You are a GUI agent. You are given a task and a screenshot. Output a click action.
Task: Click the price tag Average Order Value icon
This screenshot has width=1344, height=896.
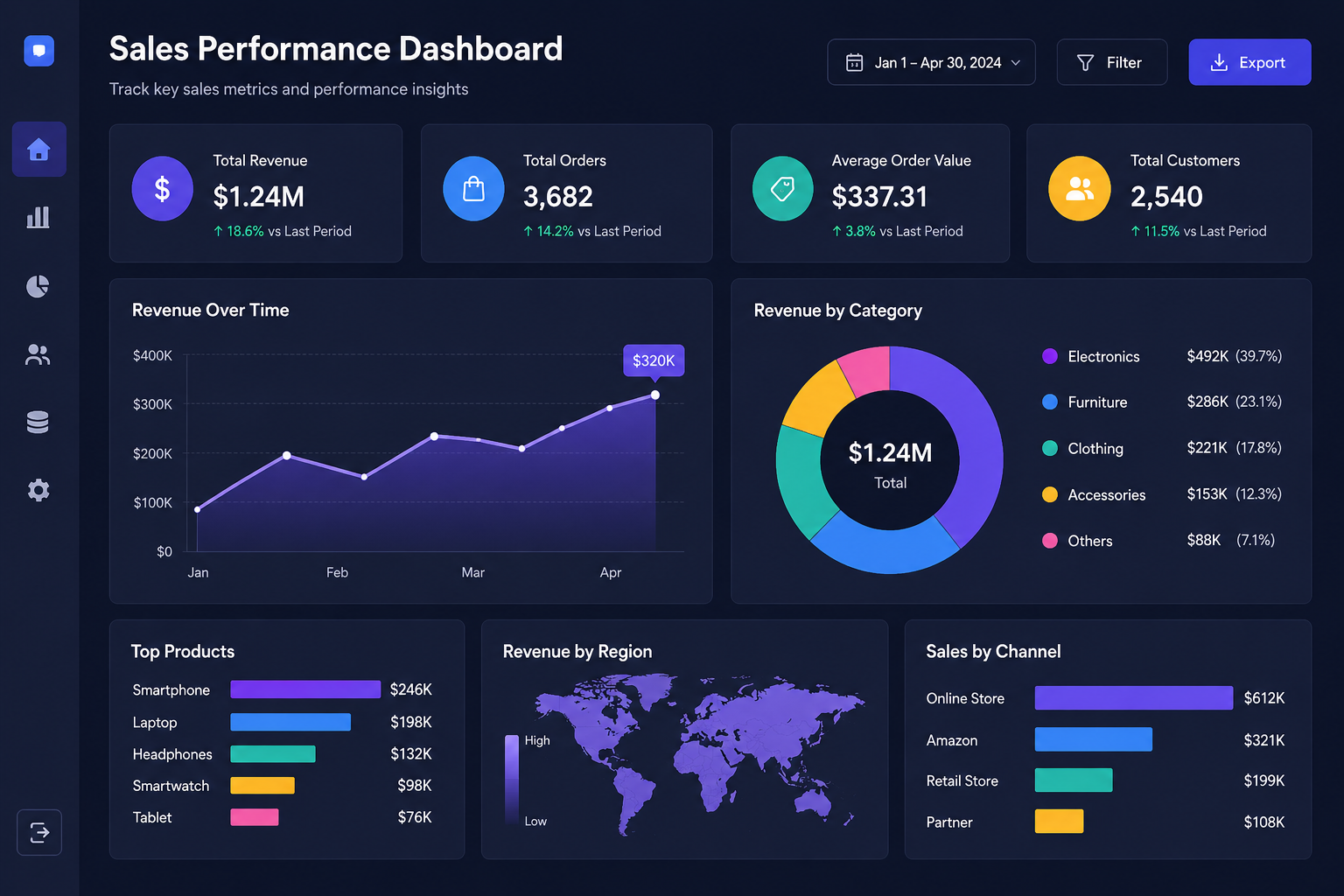pos(783,189)
